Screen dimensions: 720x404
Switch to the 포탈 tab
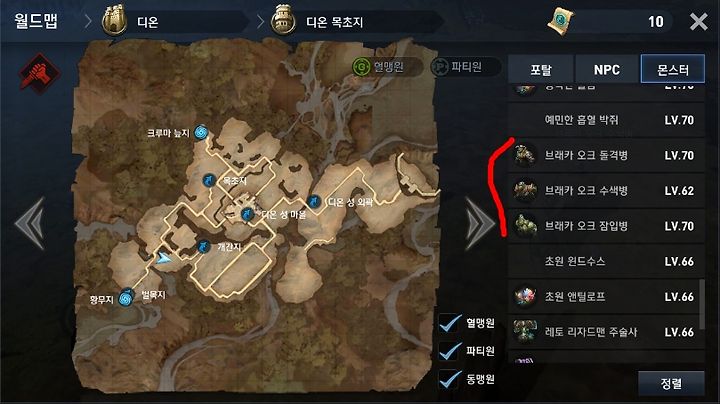tap(541, 69)
